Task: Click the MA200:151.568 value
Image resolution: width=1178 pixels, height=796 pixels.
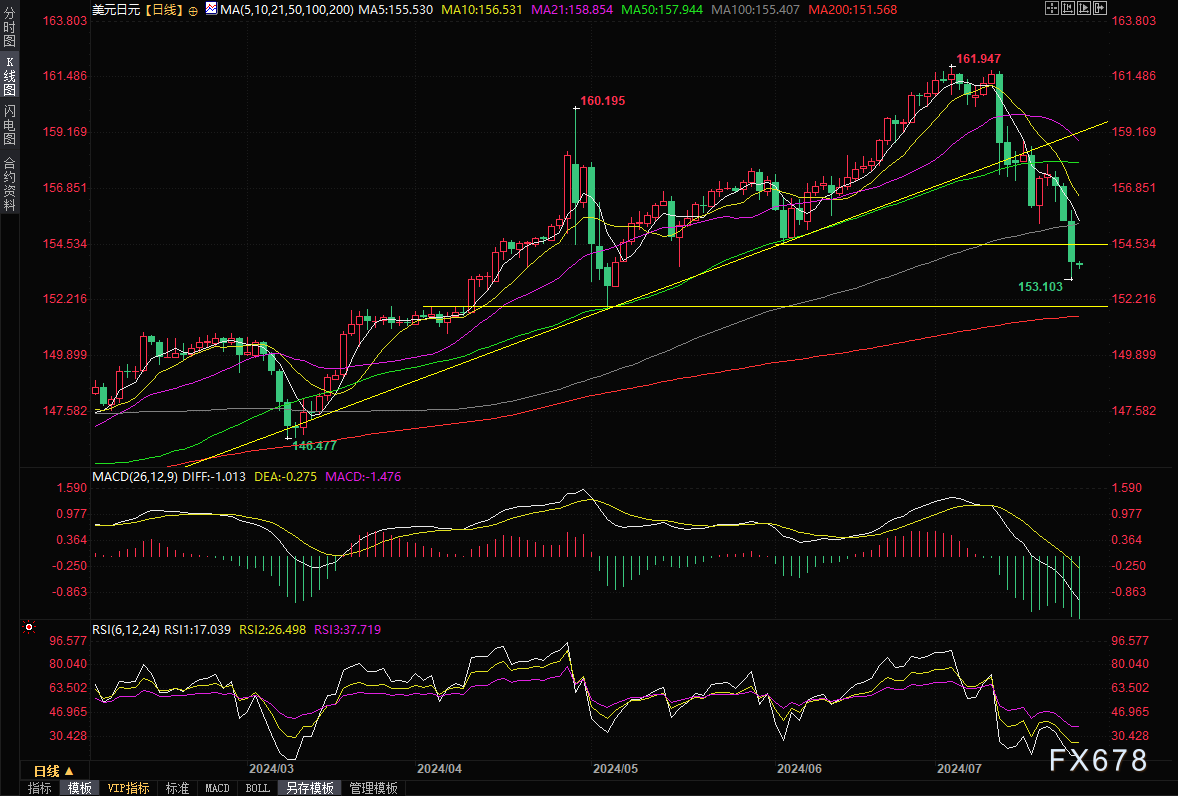Action: click(x=853, y=10)
